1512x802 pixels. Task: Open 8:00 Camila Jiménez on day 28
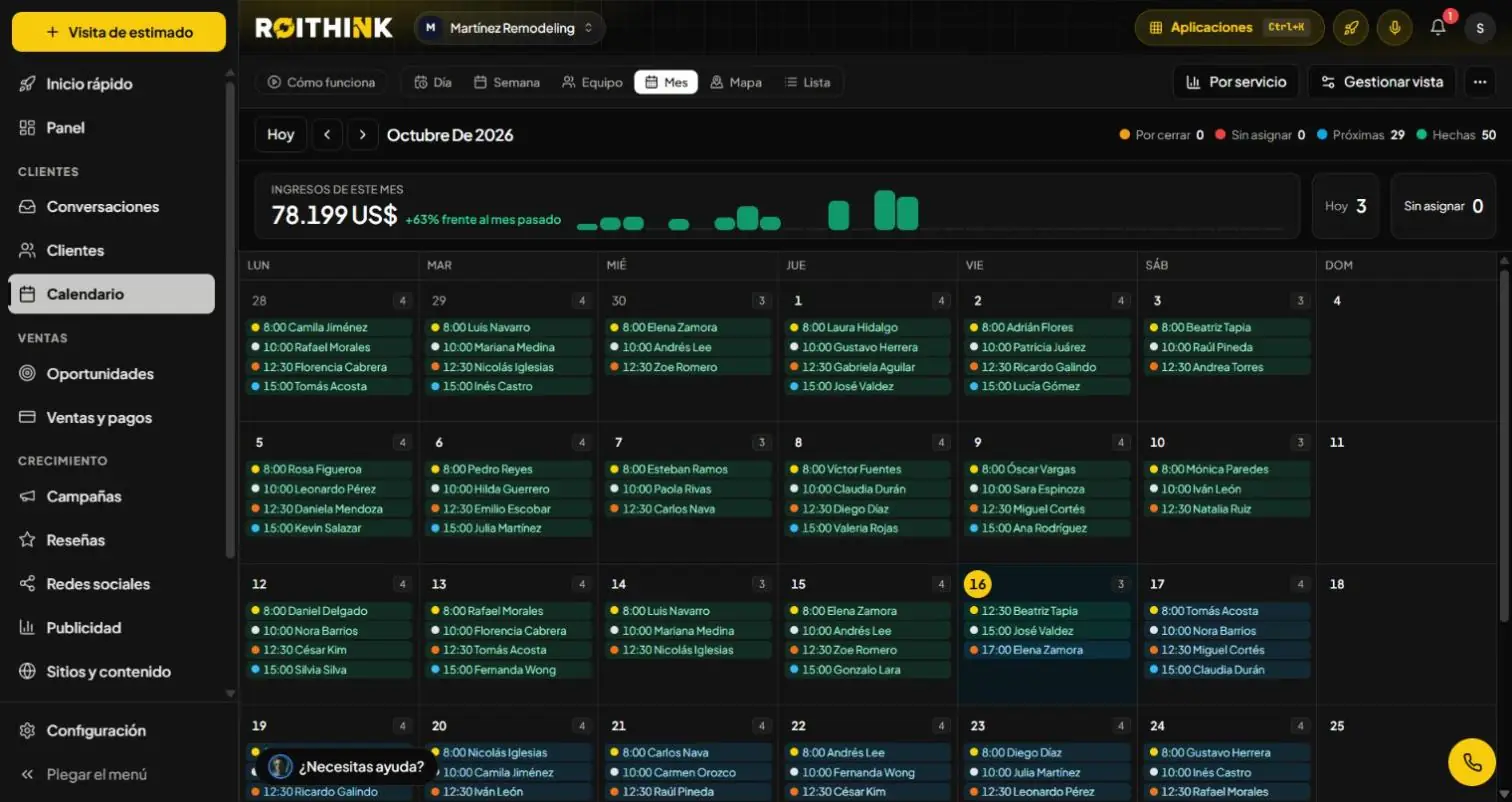coord(329,327)
